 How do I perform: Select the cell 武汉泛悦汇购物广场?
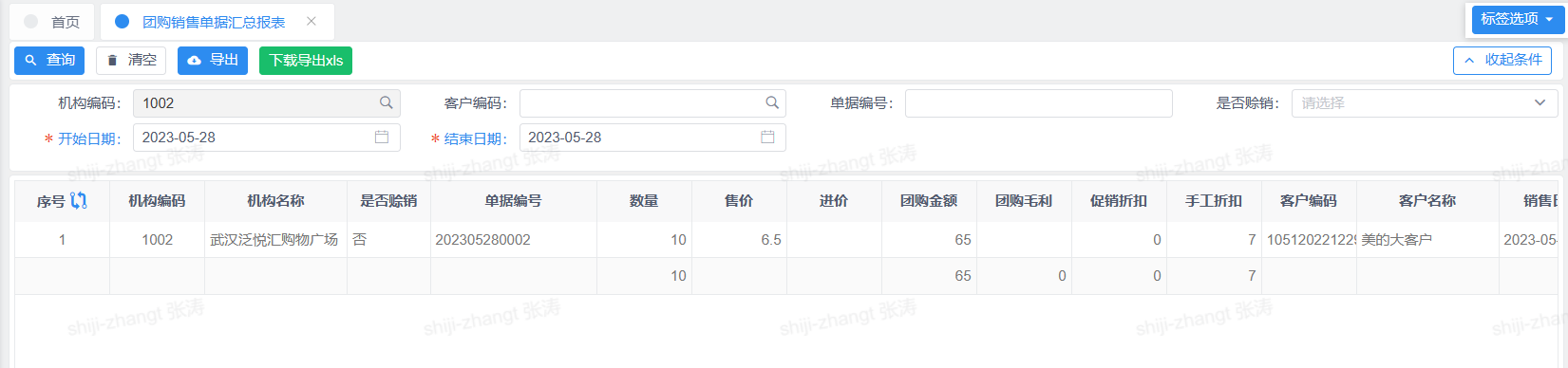275,240
